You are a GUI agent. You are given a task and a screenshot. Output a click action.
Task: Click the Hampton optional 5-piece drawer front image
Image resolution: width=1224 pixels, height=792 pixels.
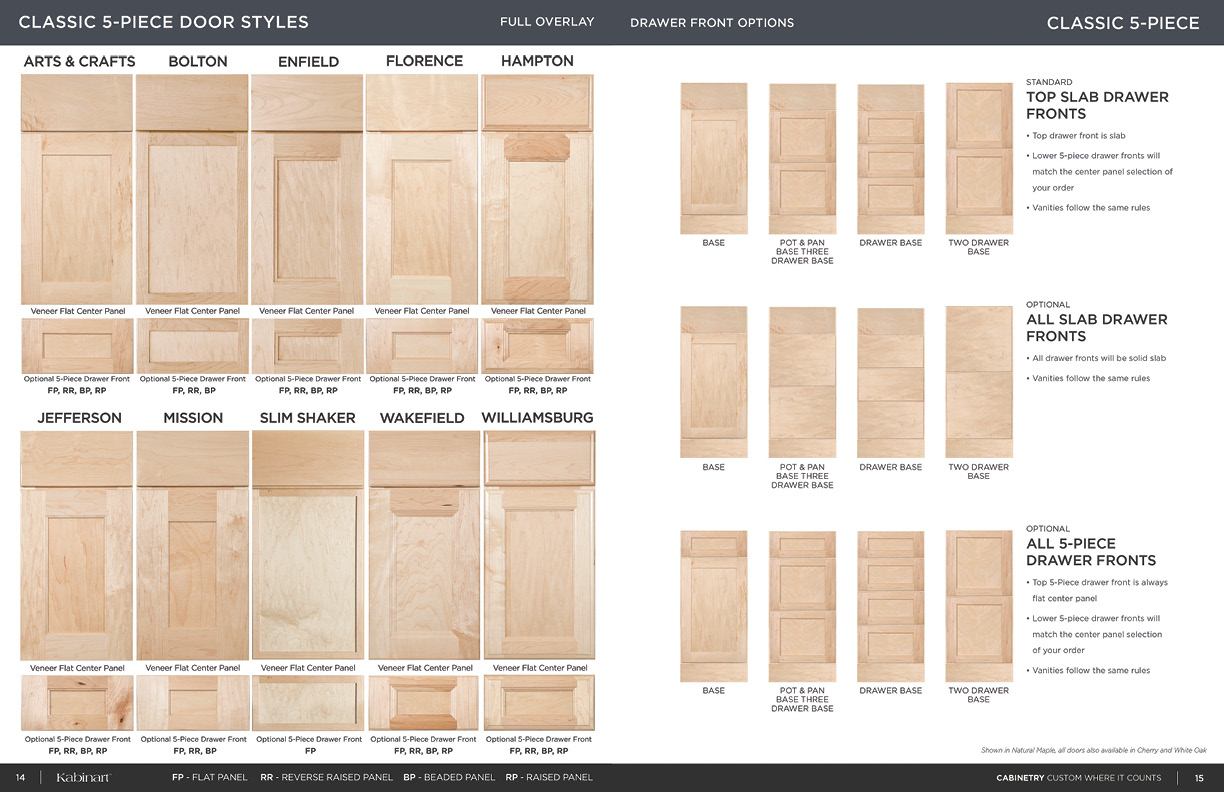[x=538, y=346]
